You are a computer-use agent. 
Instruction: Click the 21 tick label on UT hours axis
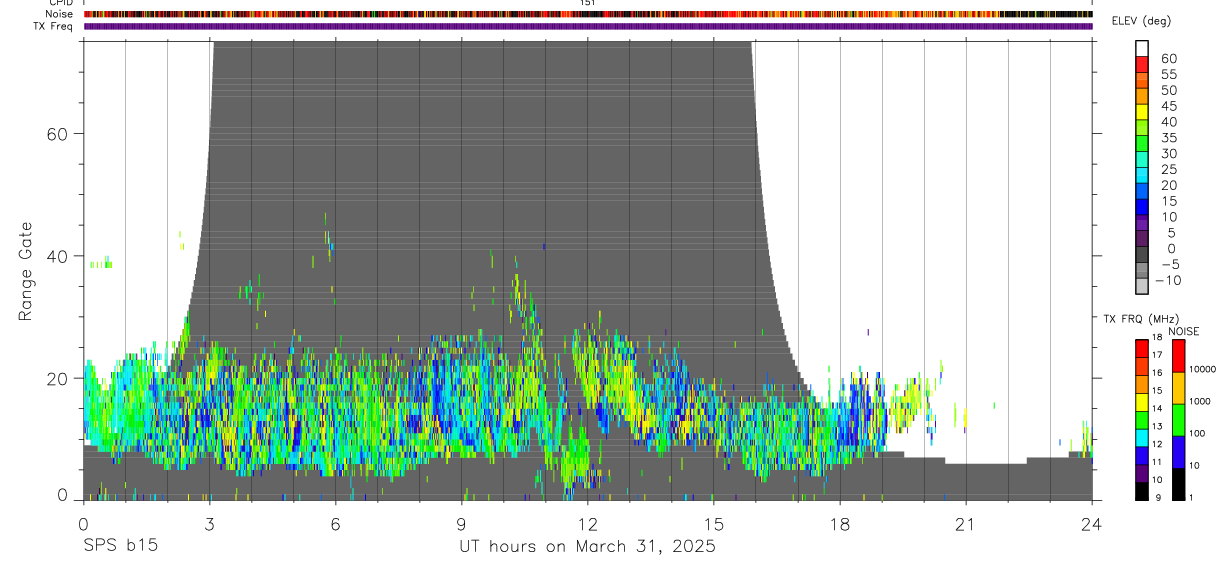[965, 524]
